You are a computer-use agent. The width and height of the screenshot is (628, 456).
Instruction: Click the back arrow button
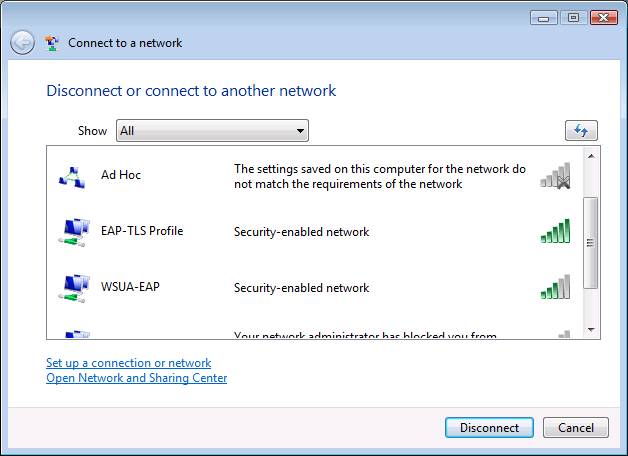tap(22, 42)
